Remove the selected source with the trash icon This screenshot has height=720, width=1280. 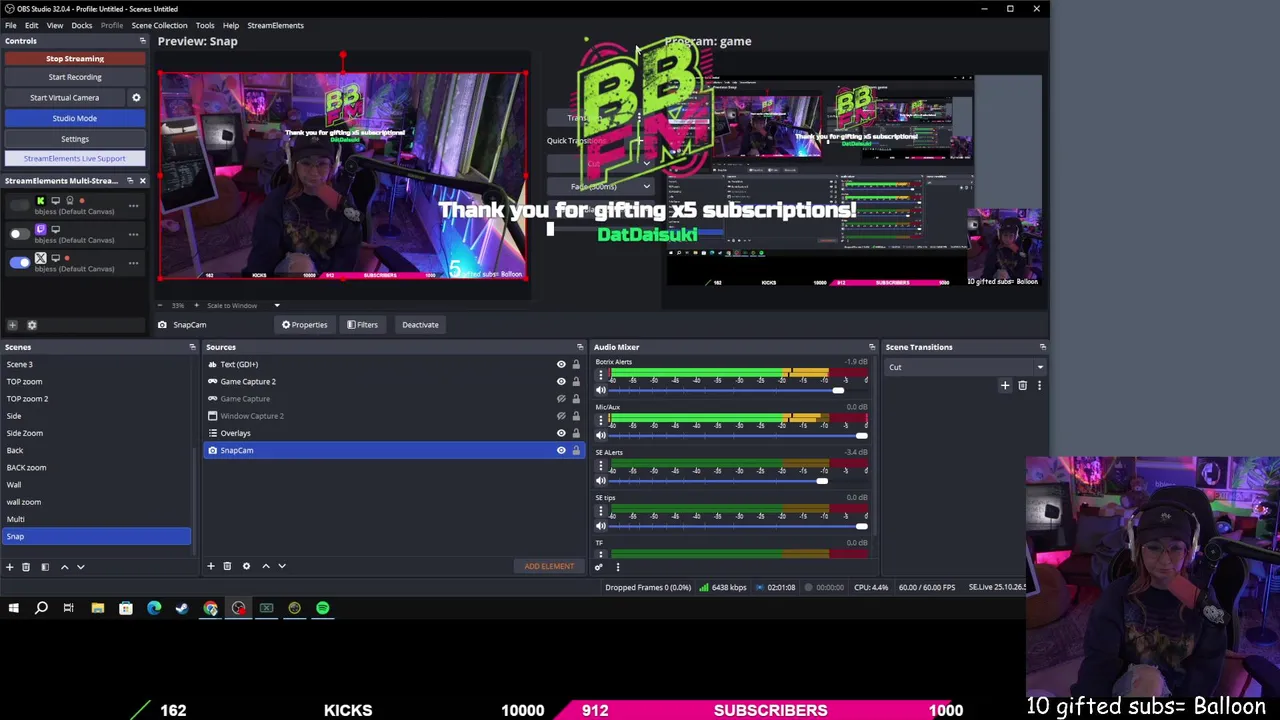coord(227,566)
